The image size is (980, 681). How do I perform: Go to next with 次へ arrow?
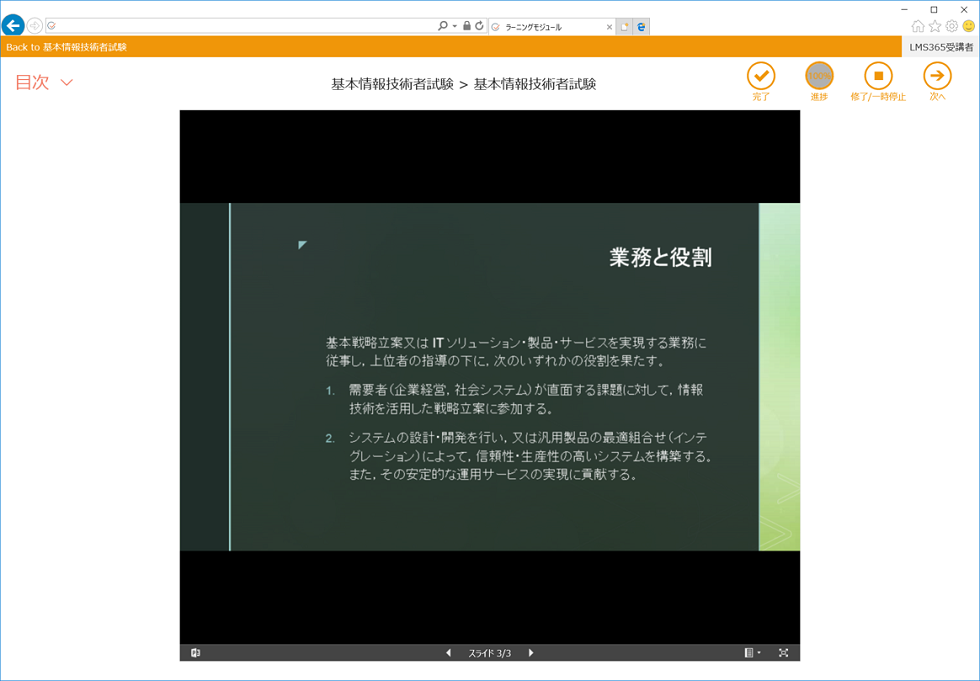937,76
